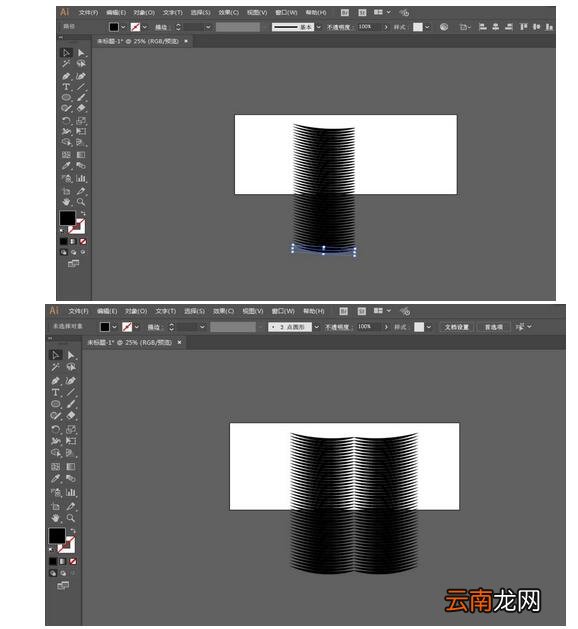Screen dimensions: 578x629
Task: Change screen mode in lower window toolbox
Action: tap(63, 585)
